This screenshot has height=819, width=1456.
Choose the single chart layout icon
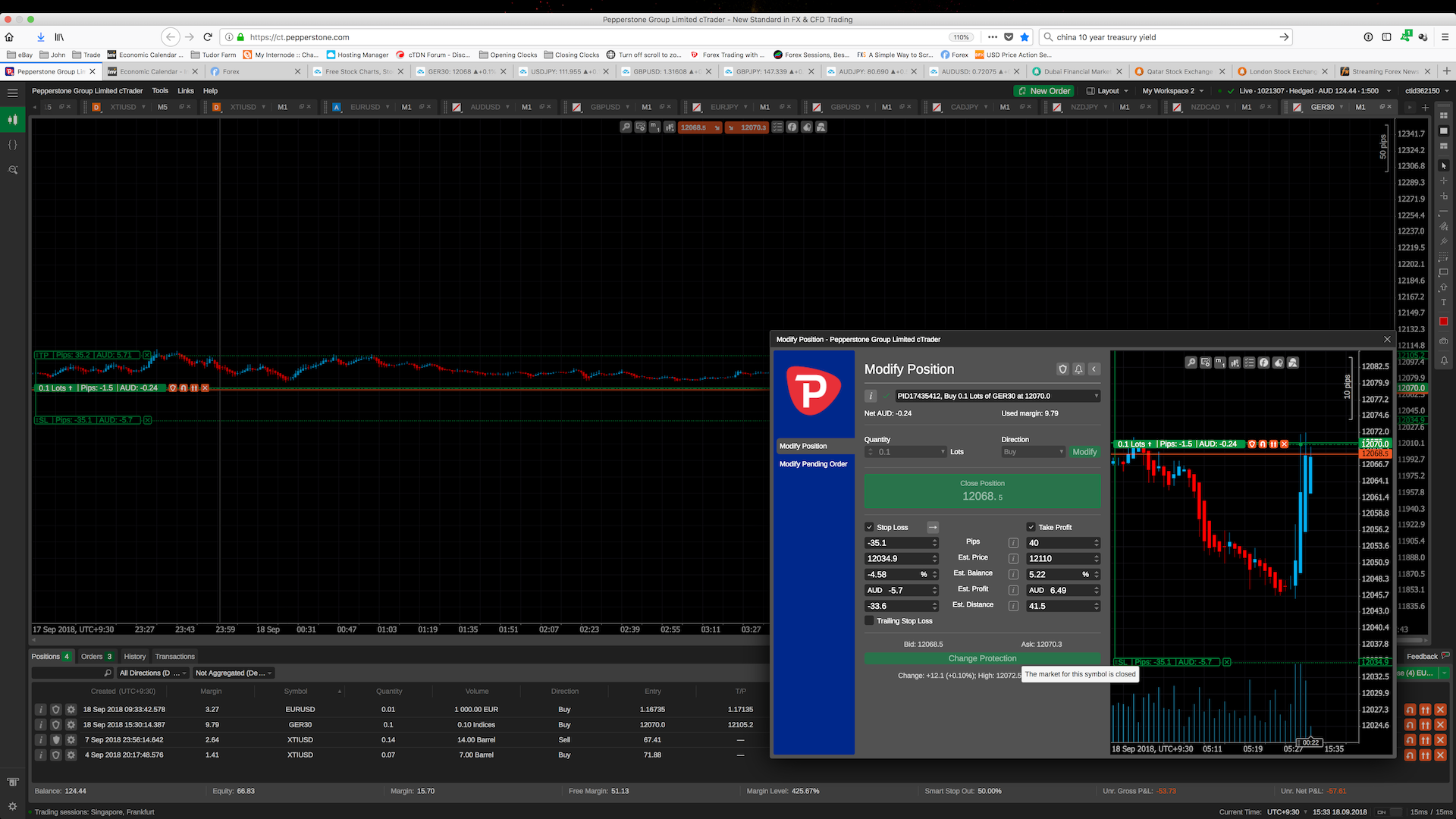pos(1443,130)
